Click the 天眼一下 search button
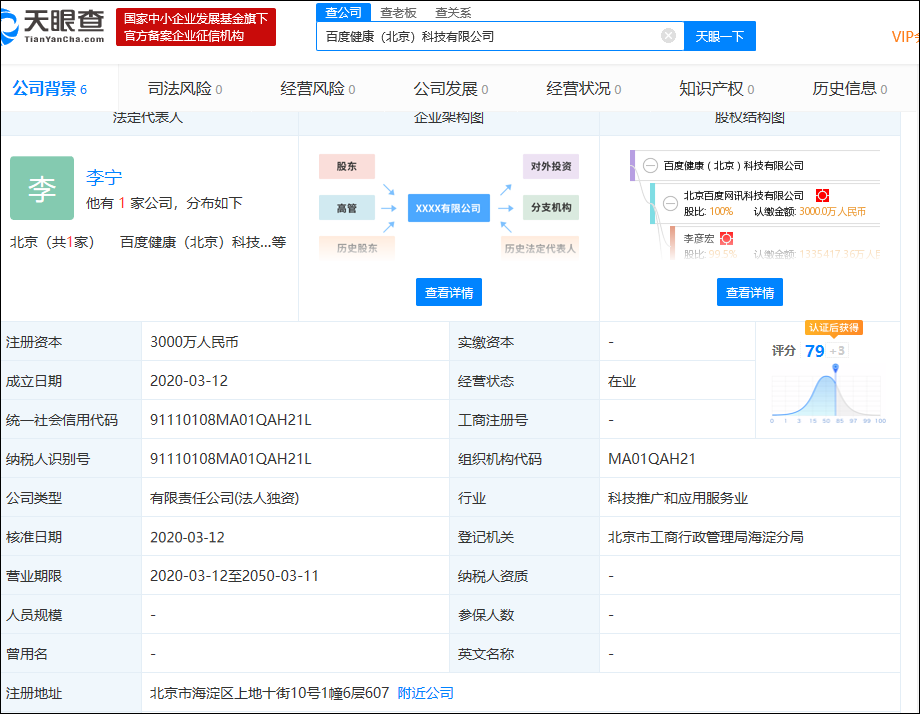Screen dimensions: 920x714 (719, 35)
